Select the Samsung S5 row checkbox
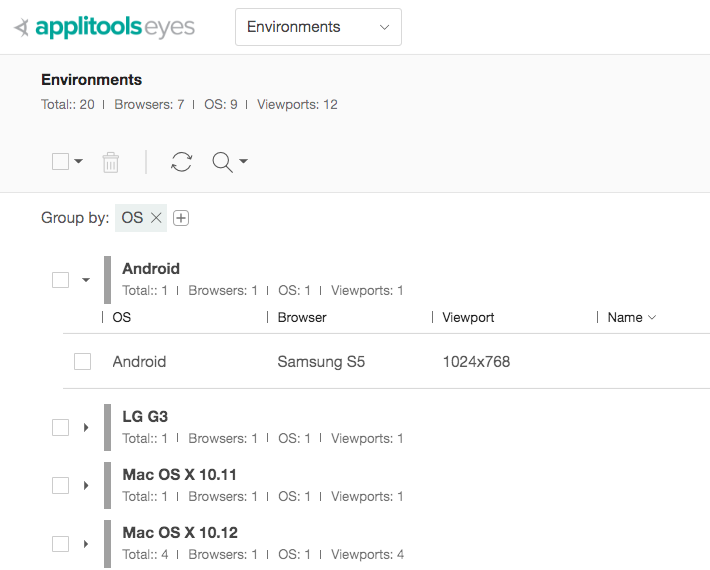Viewport: 710px width, 570px height. click(83, 362)
